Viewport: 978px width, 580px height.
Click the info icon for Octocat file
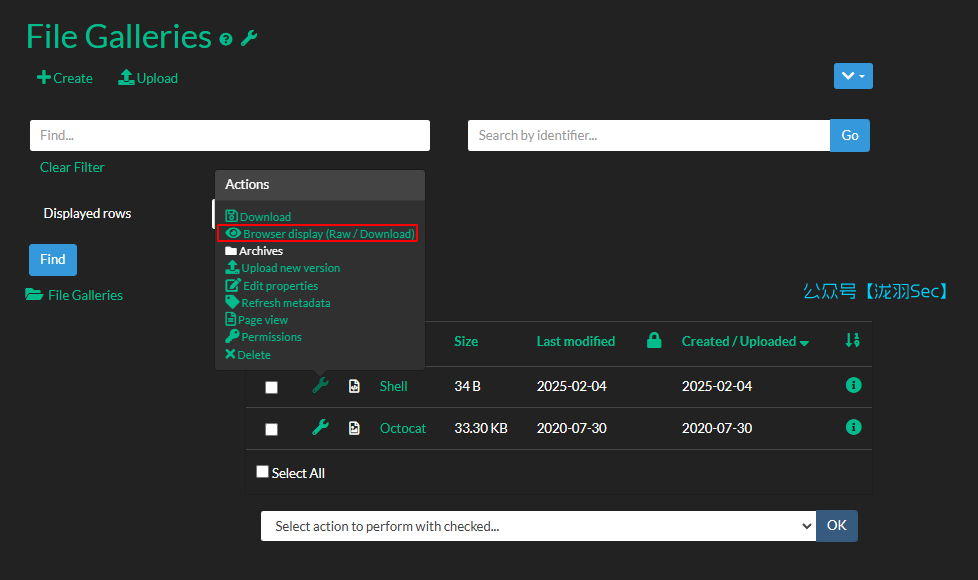[853, 427]
